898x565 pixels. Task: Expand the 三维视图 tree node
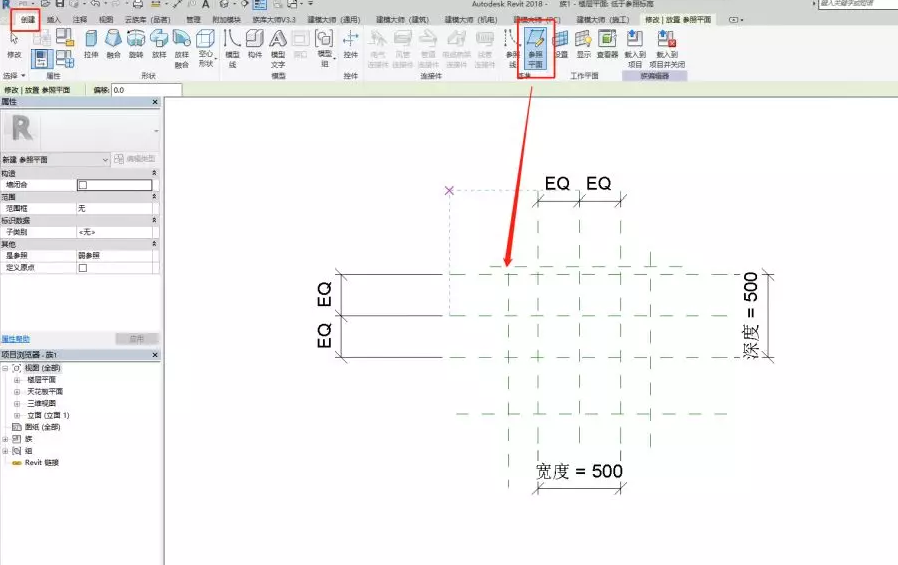click(17, 404)
